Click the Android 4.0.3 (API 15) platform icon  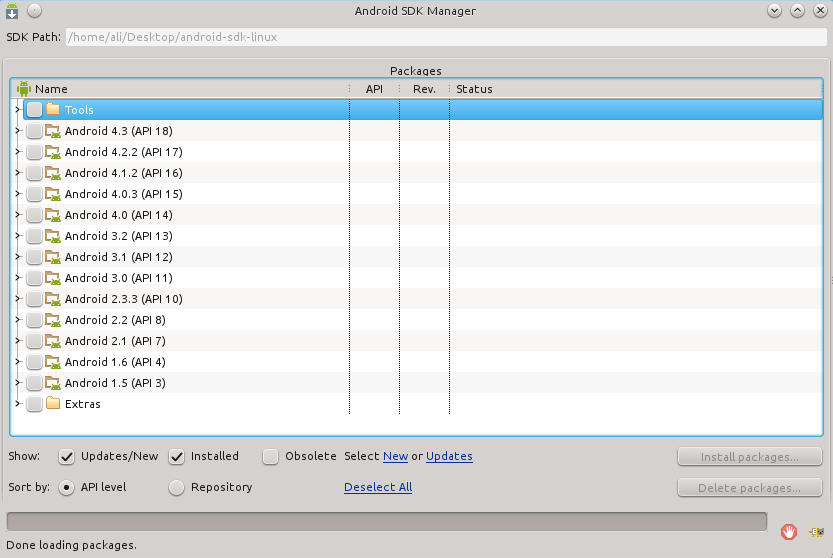53,194
